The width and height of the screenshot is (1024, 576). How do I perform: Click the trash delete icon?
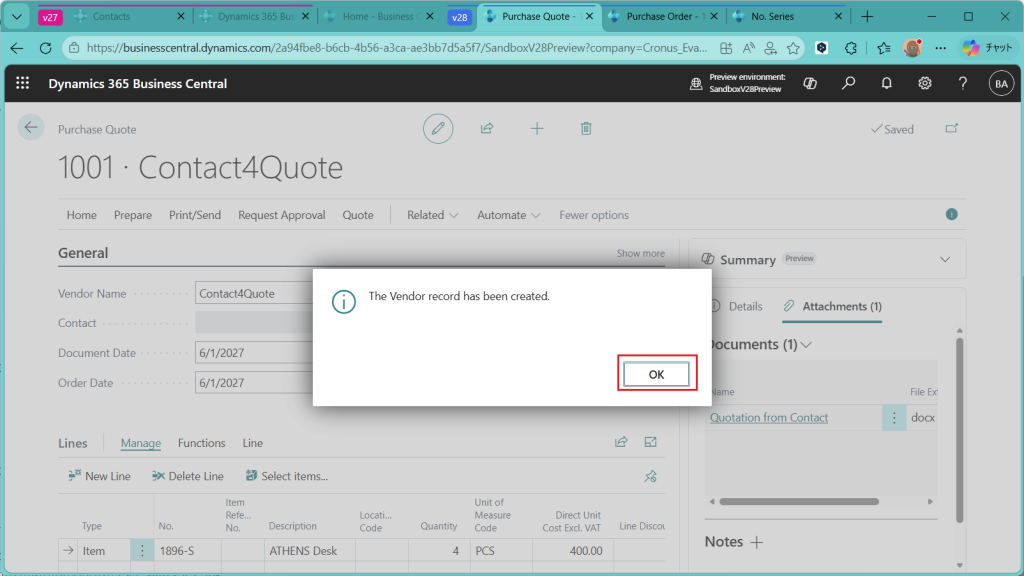(586, 128)
